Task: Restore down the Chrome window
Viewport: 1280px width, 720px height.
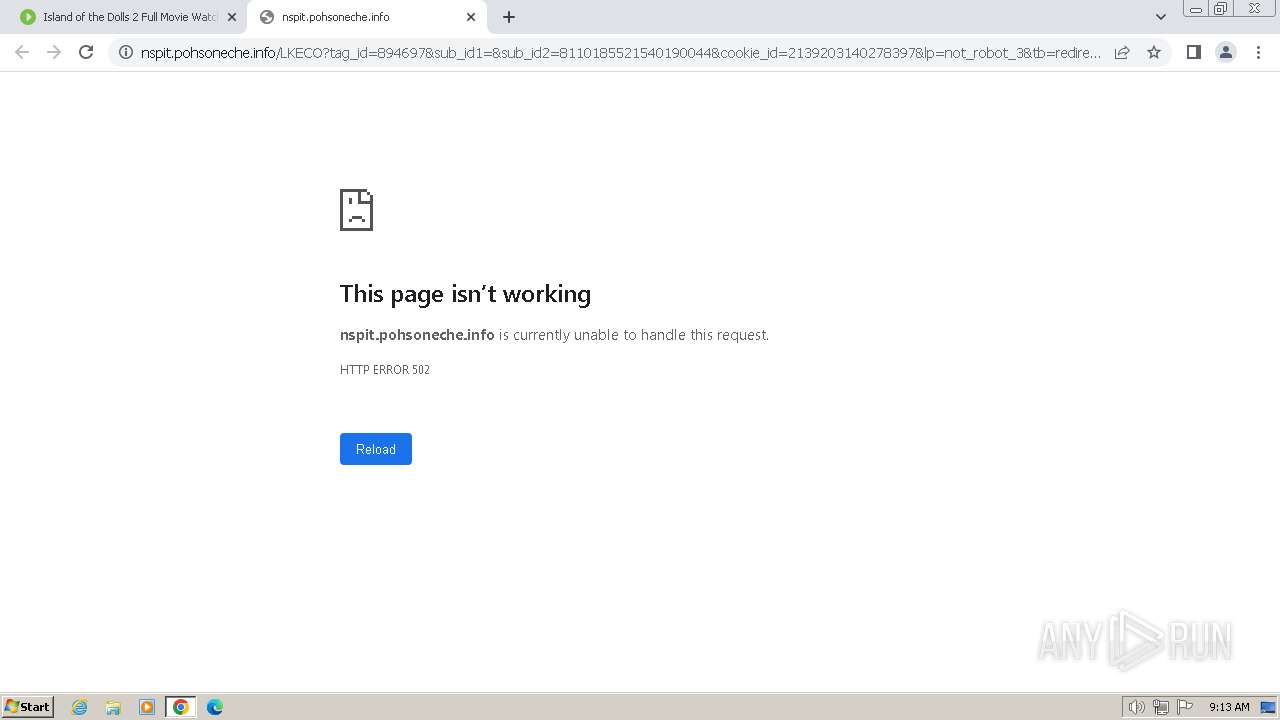Action: tap(1221, 9)
